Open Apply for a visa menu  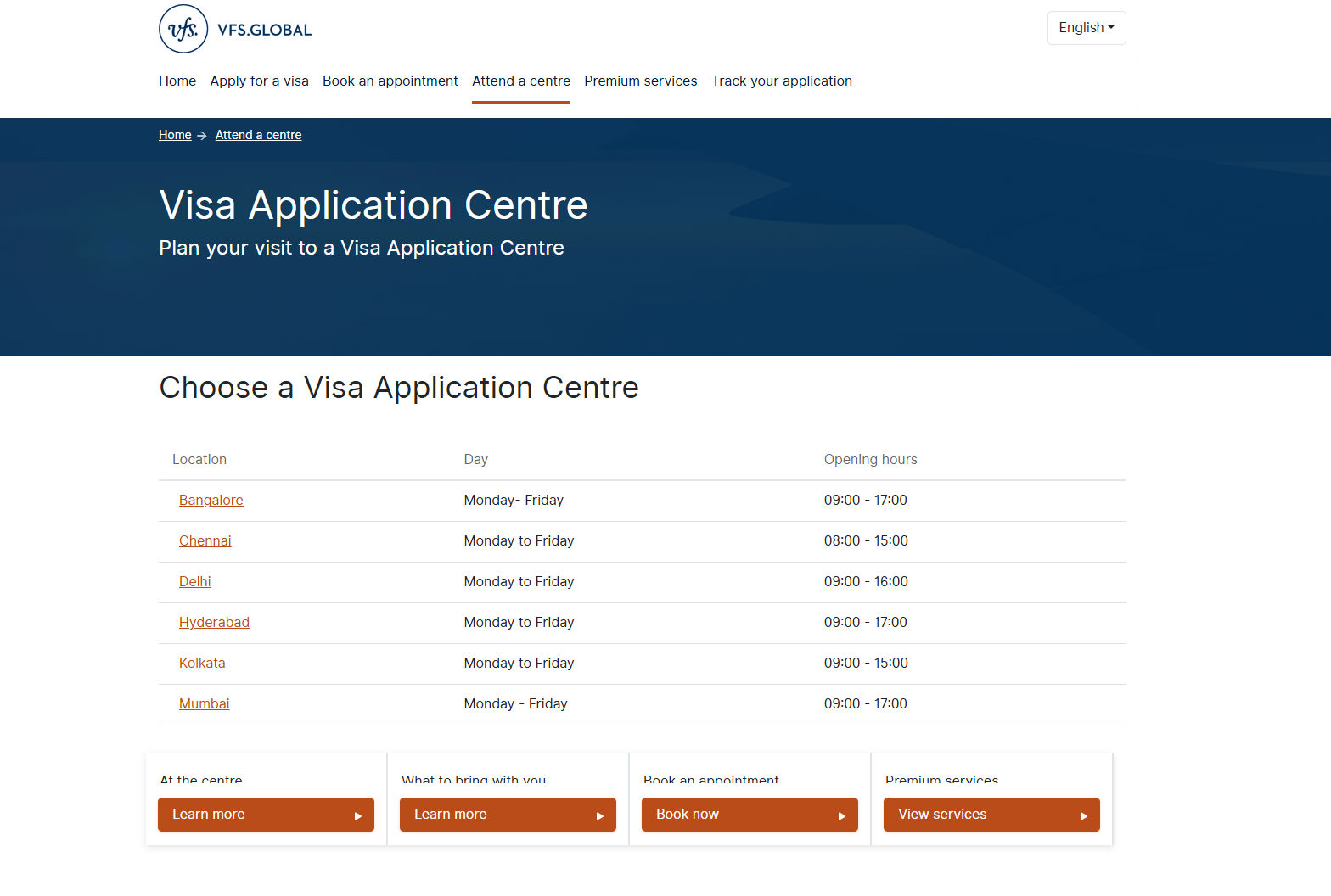260,81
